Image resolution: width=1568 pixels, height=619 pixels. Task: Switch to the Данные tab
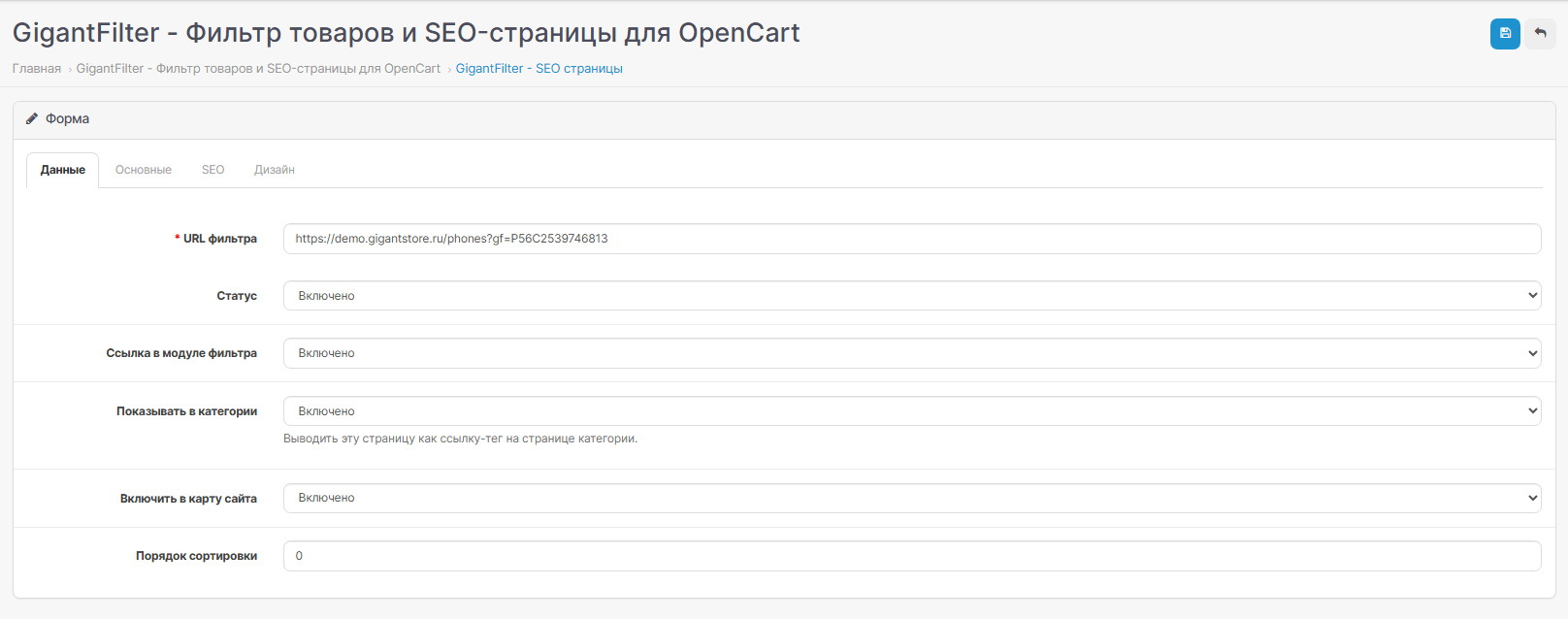(62, 170)
